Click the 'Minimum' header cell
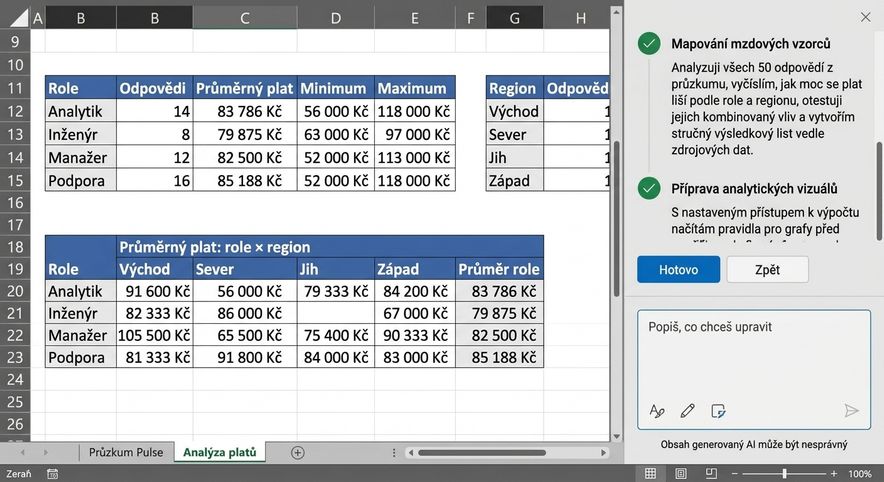The width and height of the screenshot is (884, 482). pyautogui.click(x=335, y=88)
